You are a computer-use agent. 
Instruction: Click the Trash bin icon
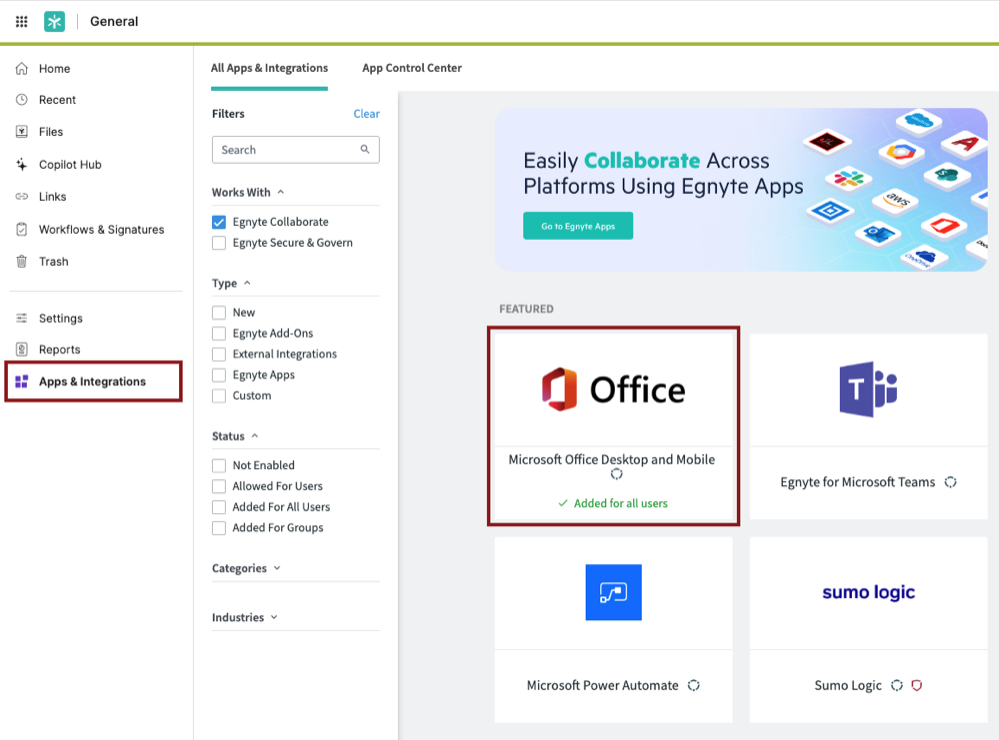22,261
